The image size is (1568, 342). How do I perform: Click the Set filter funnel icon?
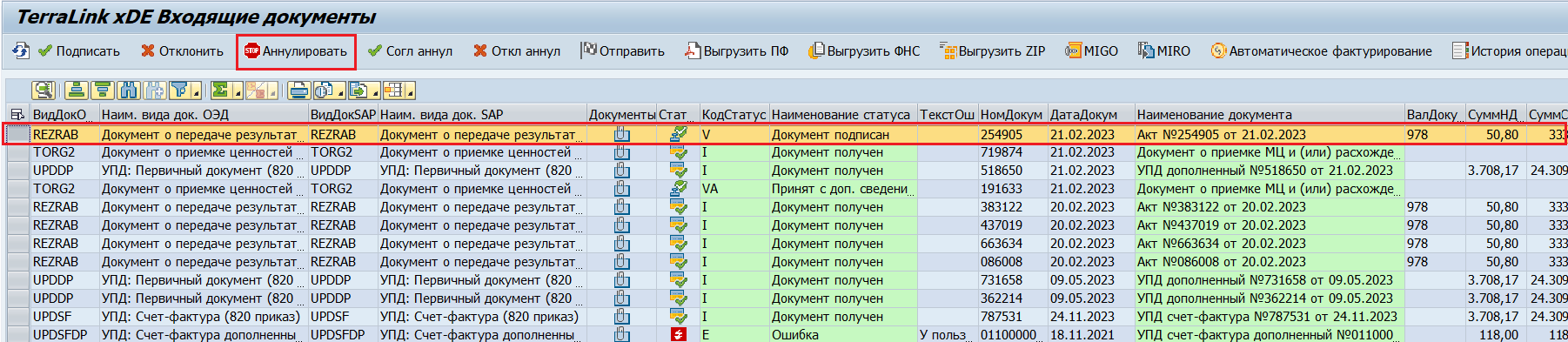pos(180,90)
